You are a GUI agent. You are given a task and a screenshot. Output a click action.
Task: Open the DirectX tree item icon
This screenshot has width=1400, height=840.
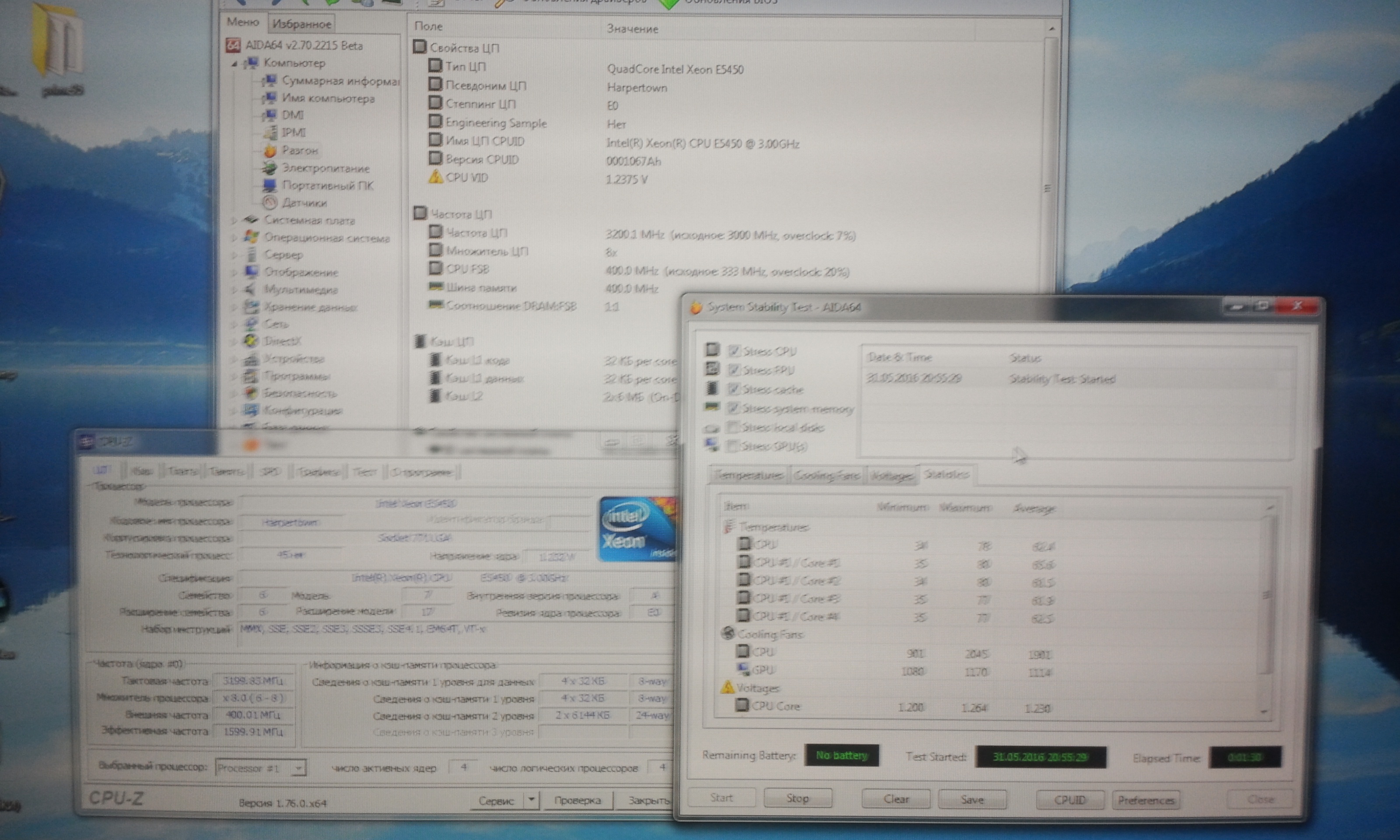point(251,341)
